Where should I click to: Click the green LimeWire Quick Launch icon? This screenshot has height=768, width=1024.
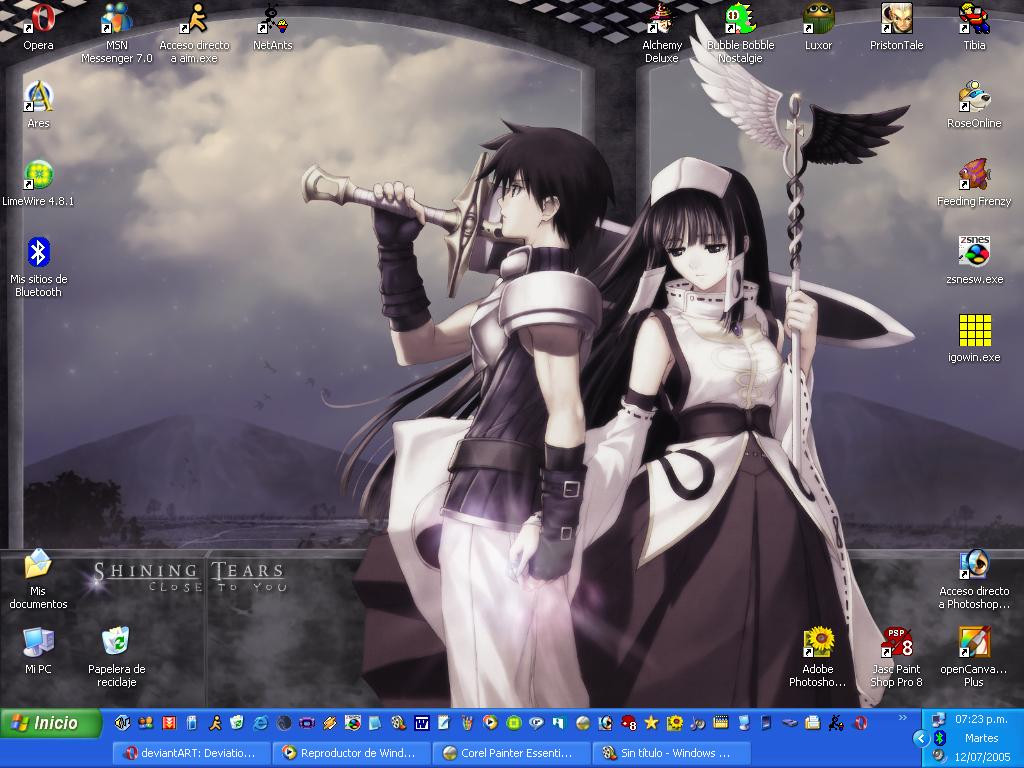pyautogui.click(x=513, y=722)
